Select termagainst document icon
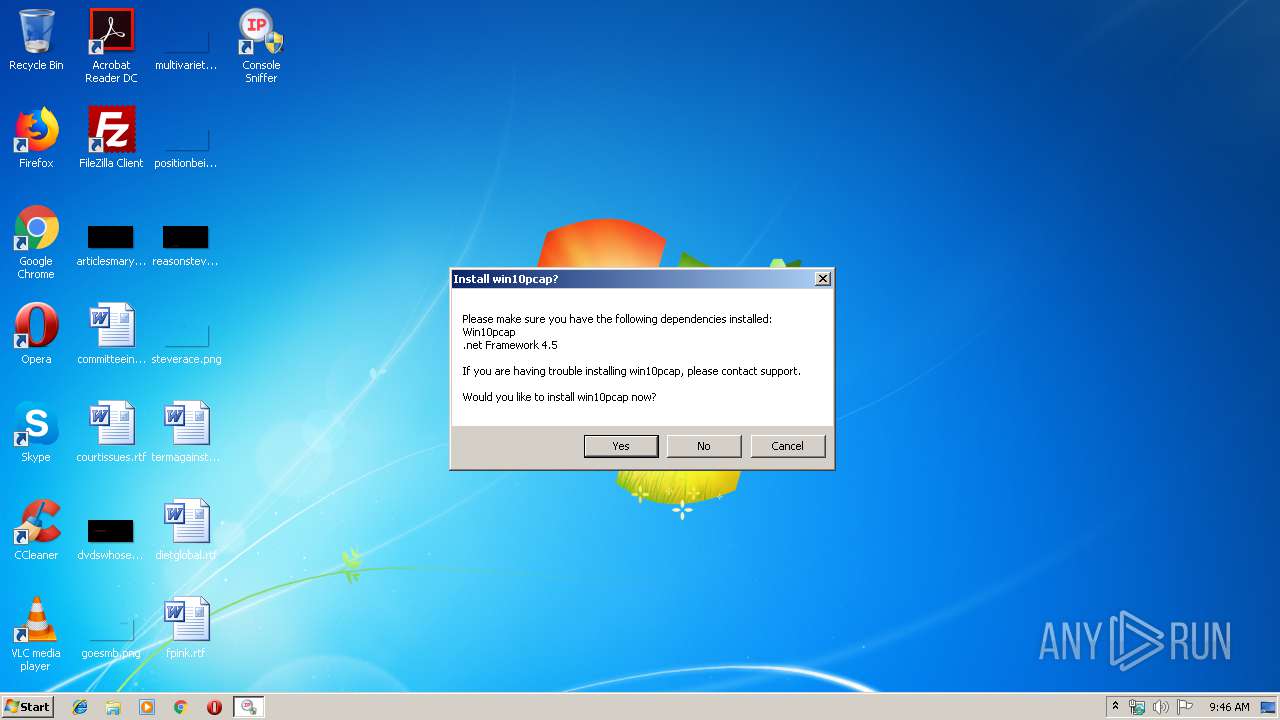This screenshot has height=720, width=1280. [186, 432]
